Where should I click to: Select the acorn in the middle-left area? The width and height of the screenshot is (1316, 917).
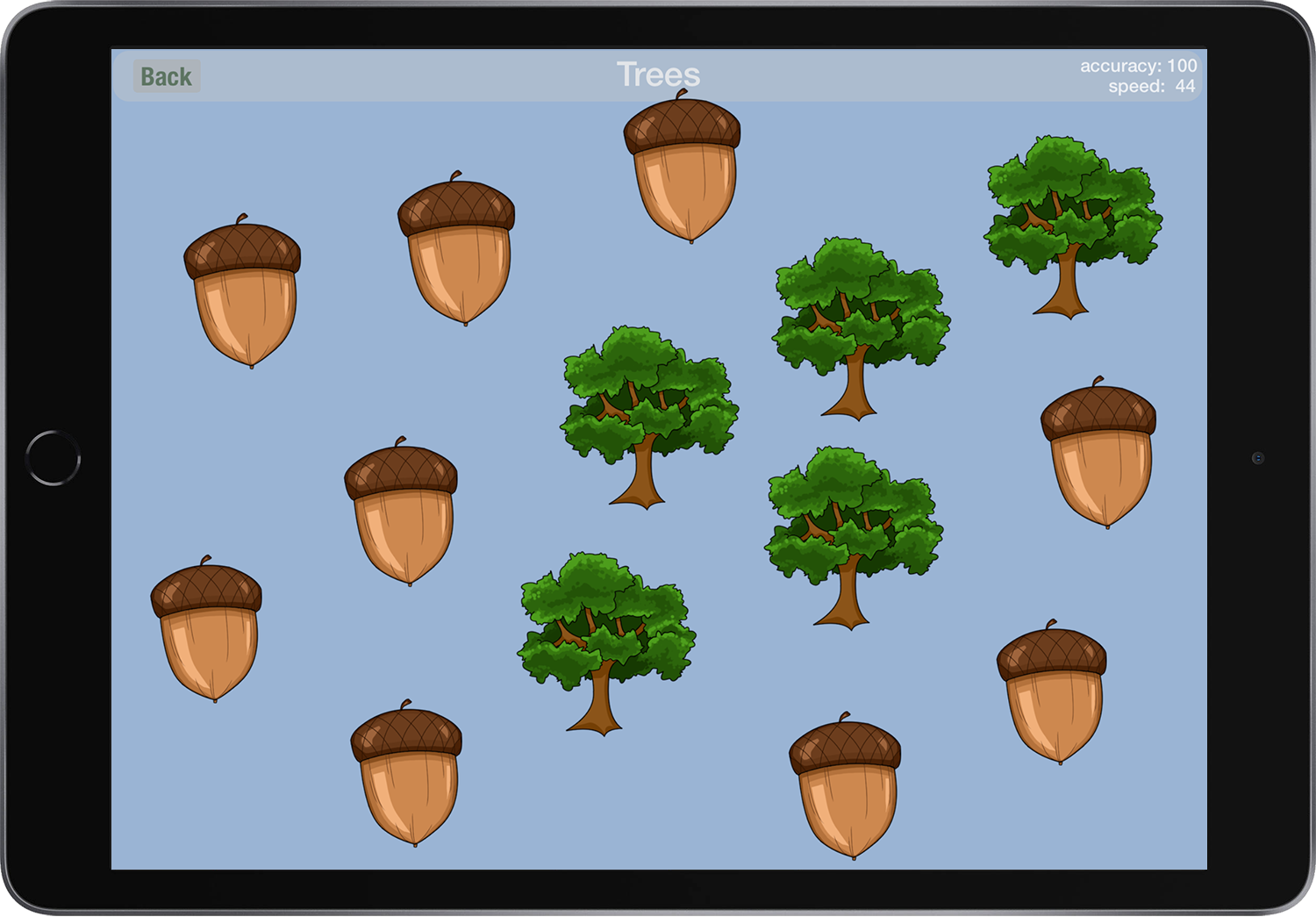[x=402, y=513]
